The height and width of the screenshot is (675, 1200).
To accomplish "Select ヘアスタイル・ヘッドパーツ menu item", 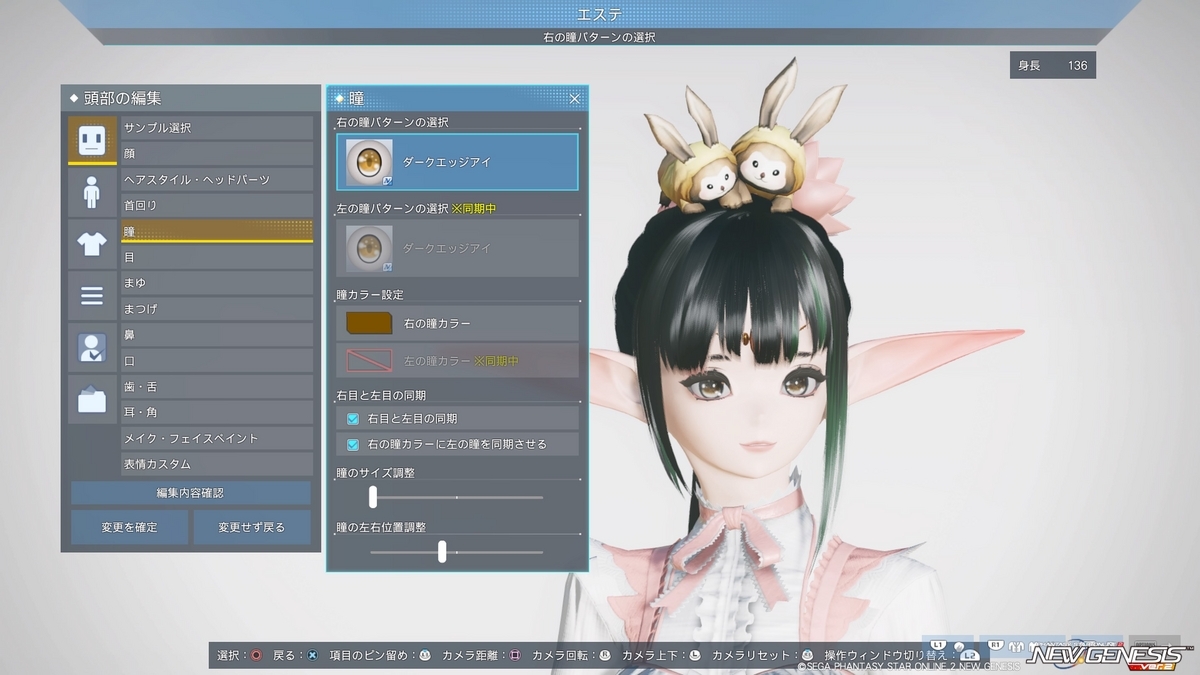I will (x=217, y=180).
